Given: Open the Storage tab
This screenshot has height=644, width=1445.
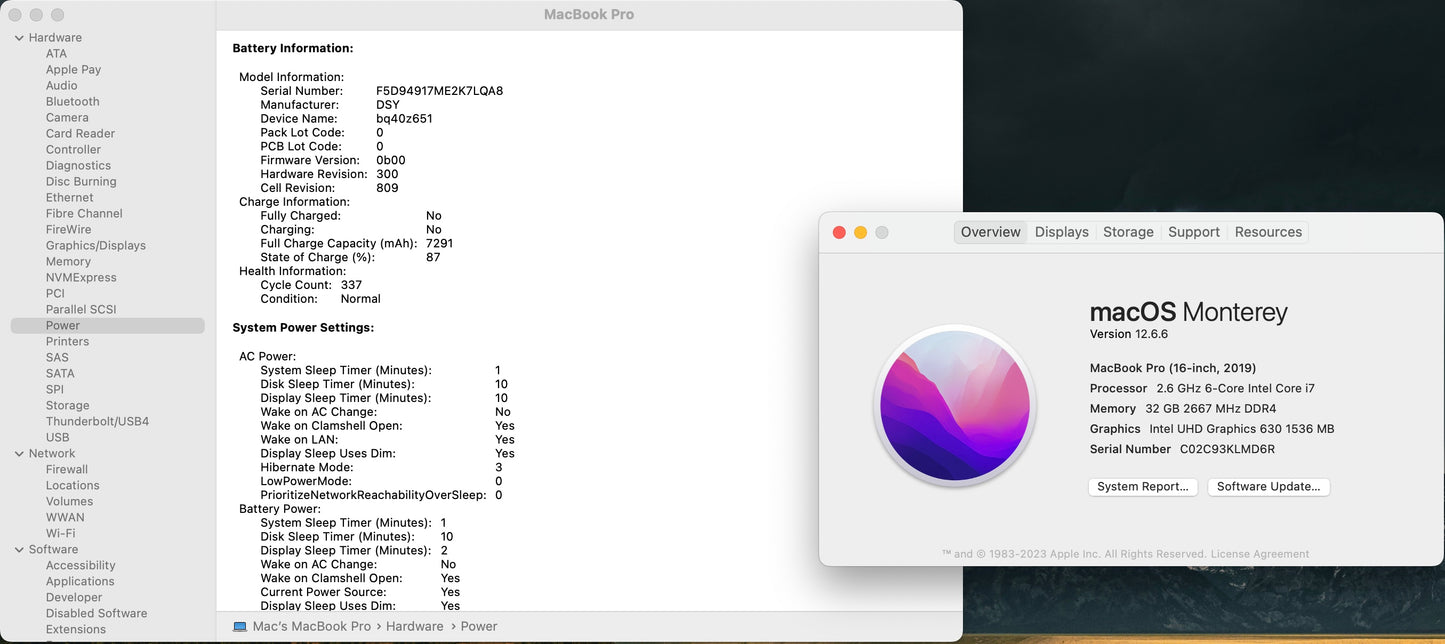Looking at the screenshot, I should tap(1128, 232).
